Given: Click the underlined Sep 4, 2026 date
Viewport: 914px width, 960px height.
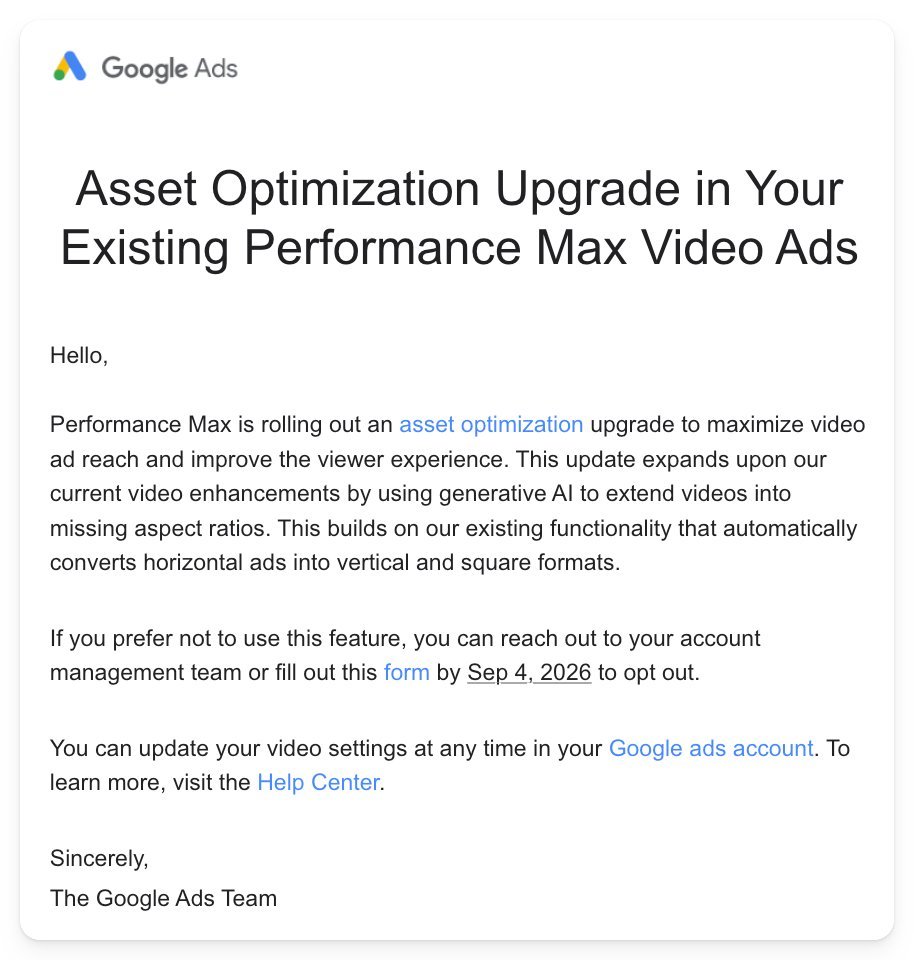Looking at the screenshot, I should (529, 672).
